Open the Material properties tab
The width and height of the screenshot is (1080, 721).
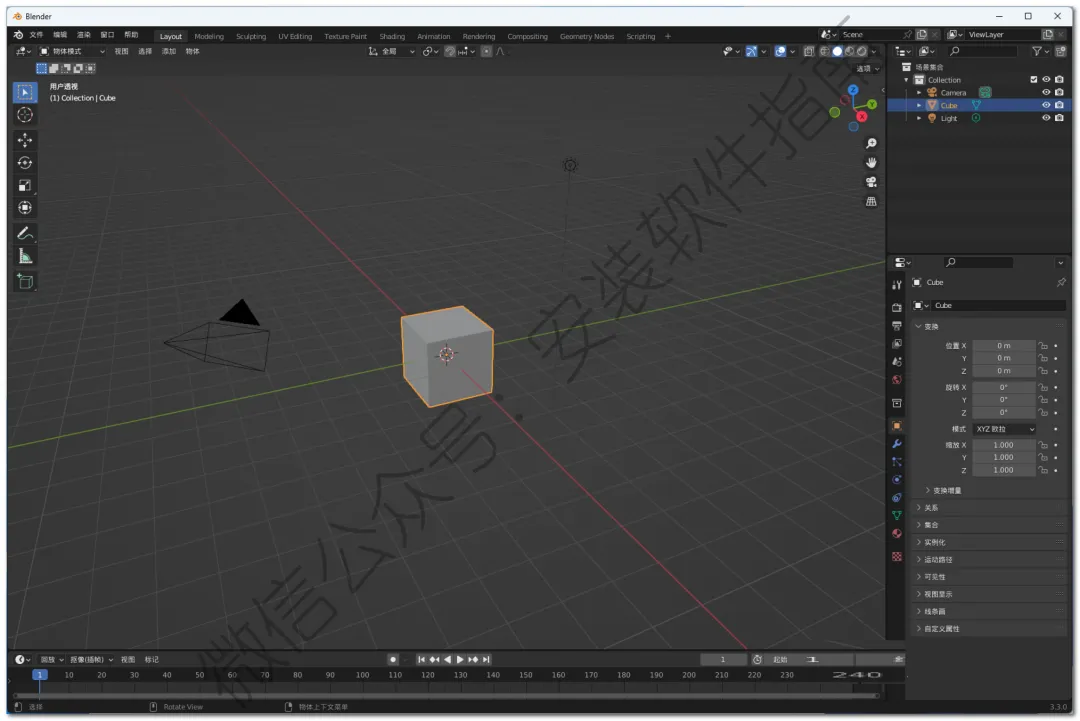point(897,534)
